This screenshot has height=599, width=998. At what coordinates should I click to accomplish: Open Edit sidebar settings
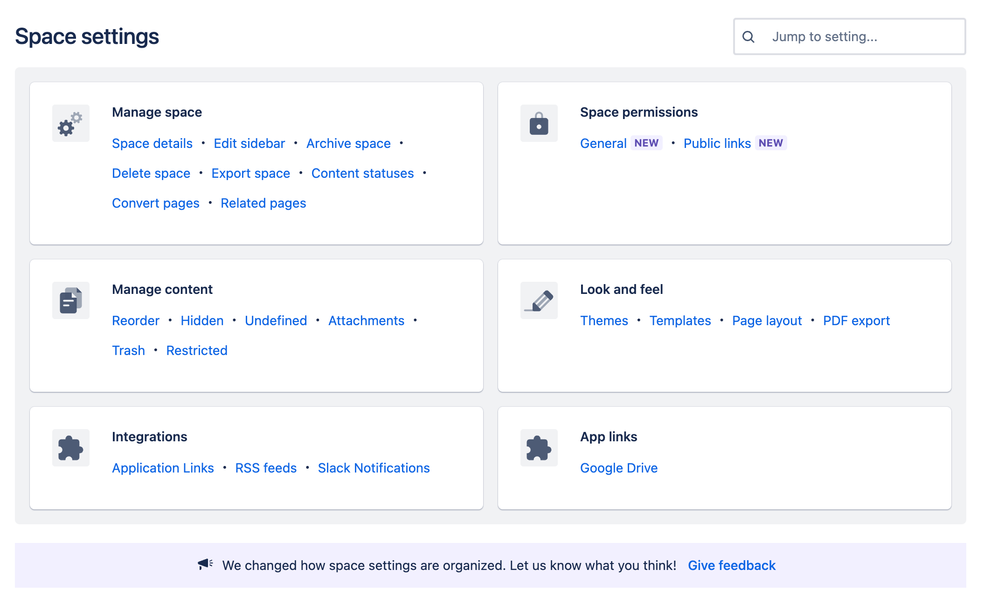click(250, 143)
